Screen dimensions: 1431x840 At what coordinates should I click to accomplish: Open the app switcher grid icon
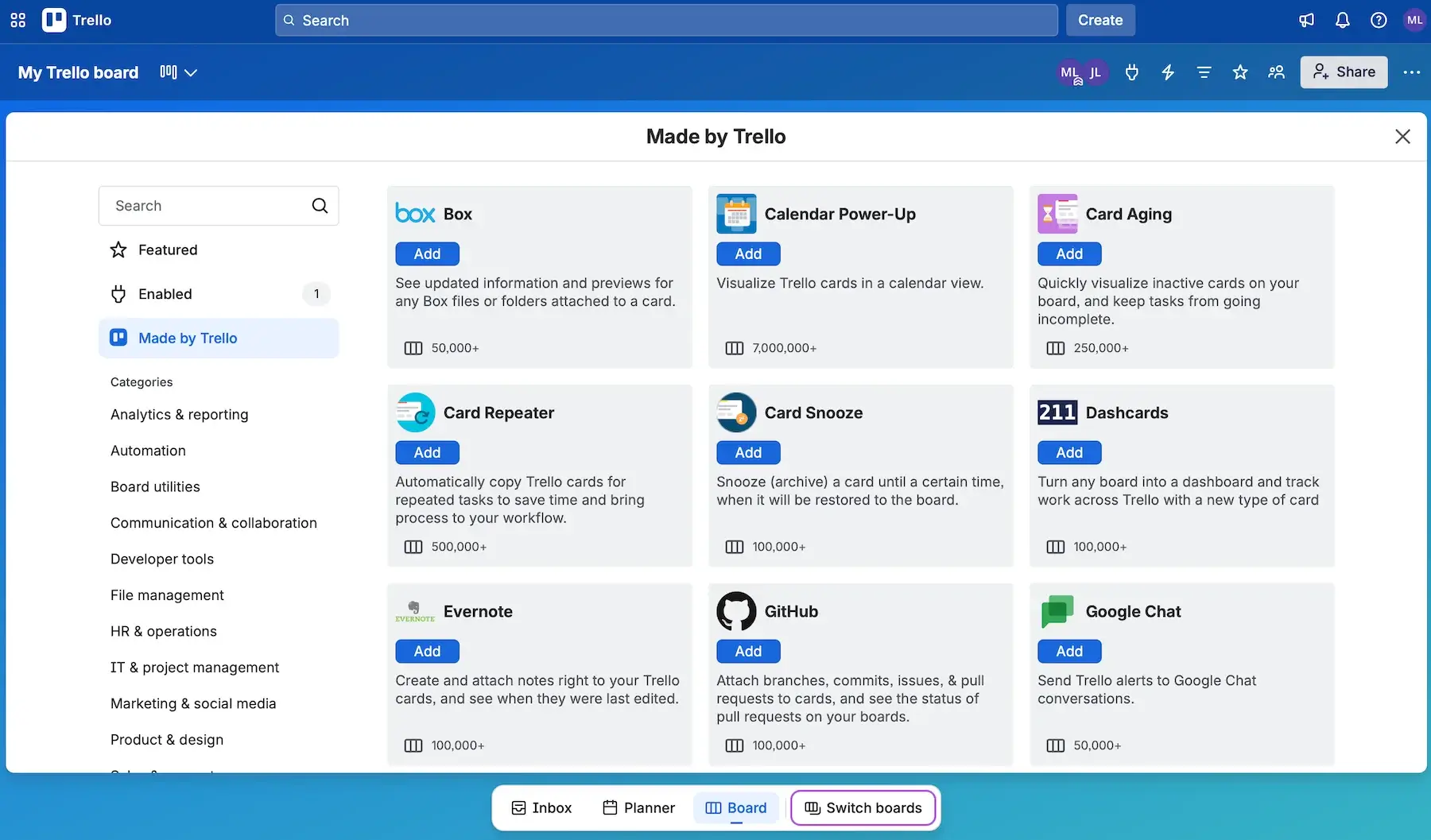pyautogui.click(x=18, y=20)
